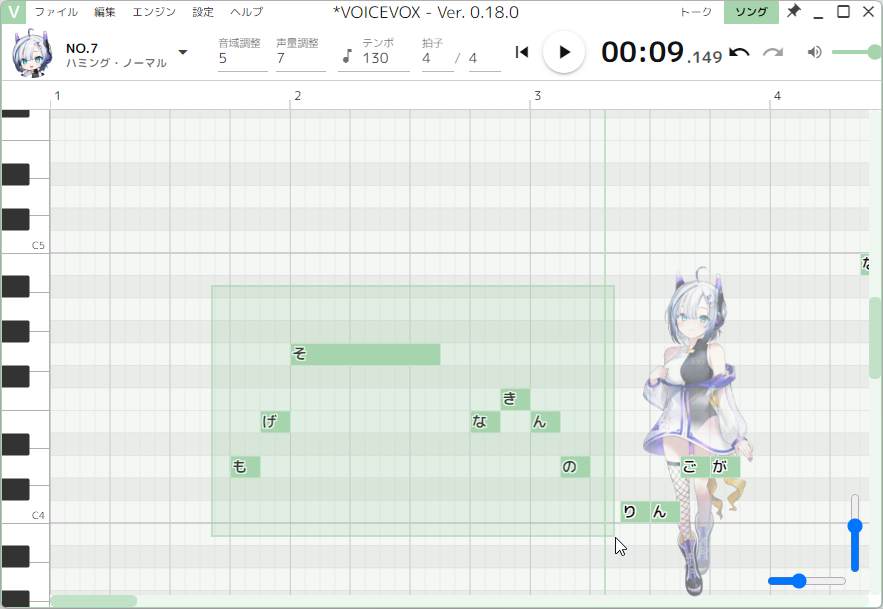Viewport: 883px width, 609px height.
Task: Select the note ご
Action: point(695,466)
